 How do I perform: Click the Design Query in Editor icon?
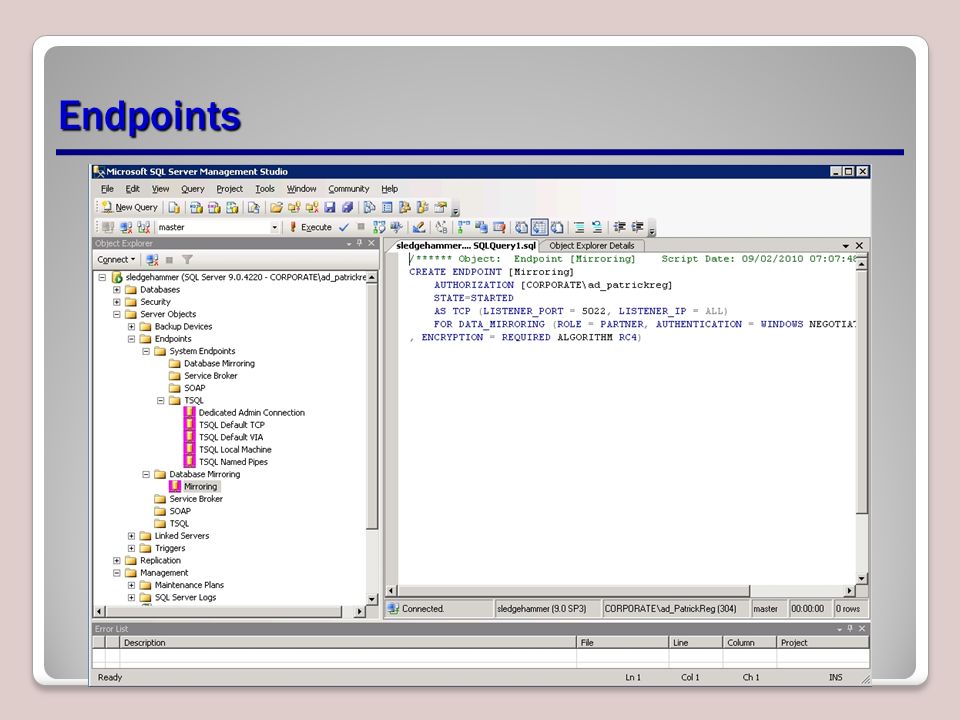[419, 227]
